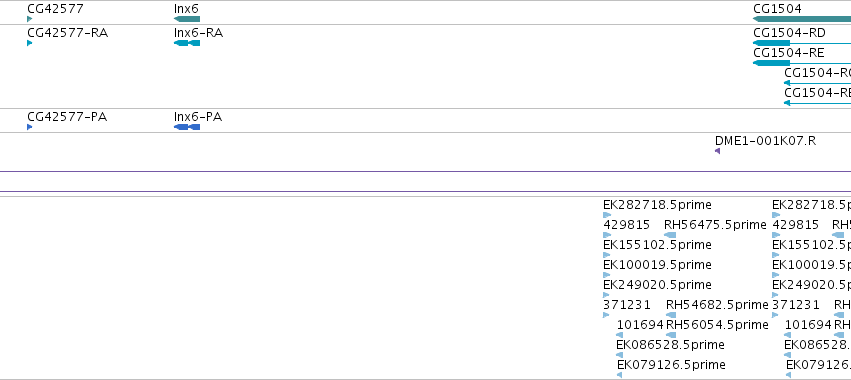Click the Inx6-PA protein glyph
Screen dimensions: 851x380
click(x=187, y=127)
